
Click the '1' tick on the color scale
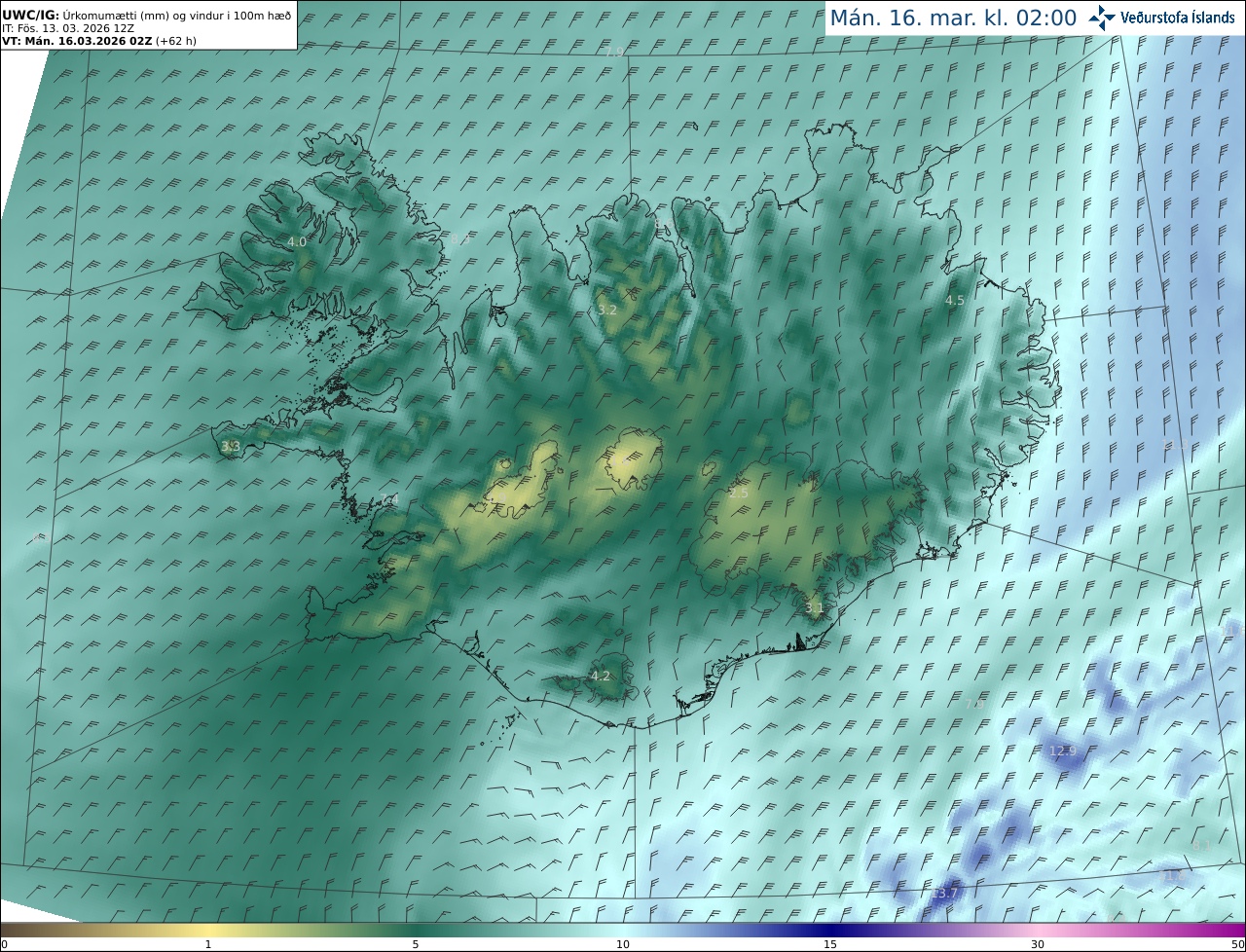click(208, 944)
